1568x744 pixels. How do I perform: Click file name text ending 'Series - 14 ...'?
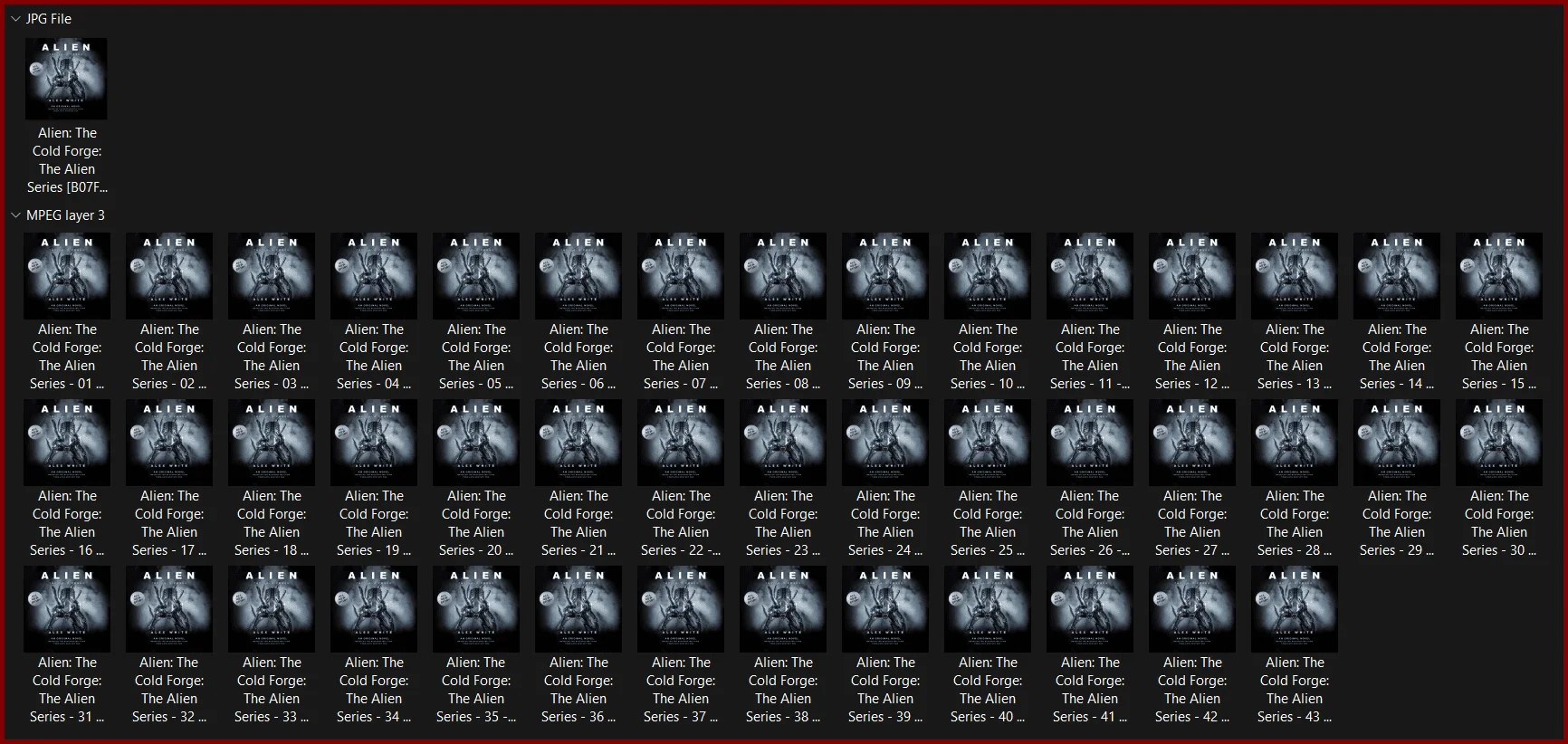[x=1397, y=357]
